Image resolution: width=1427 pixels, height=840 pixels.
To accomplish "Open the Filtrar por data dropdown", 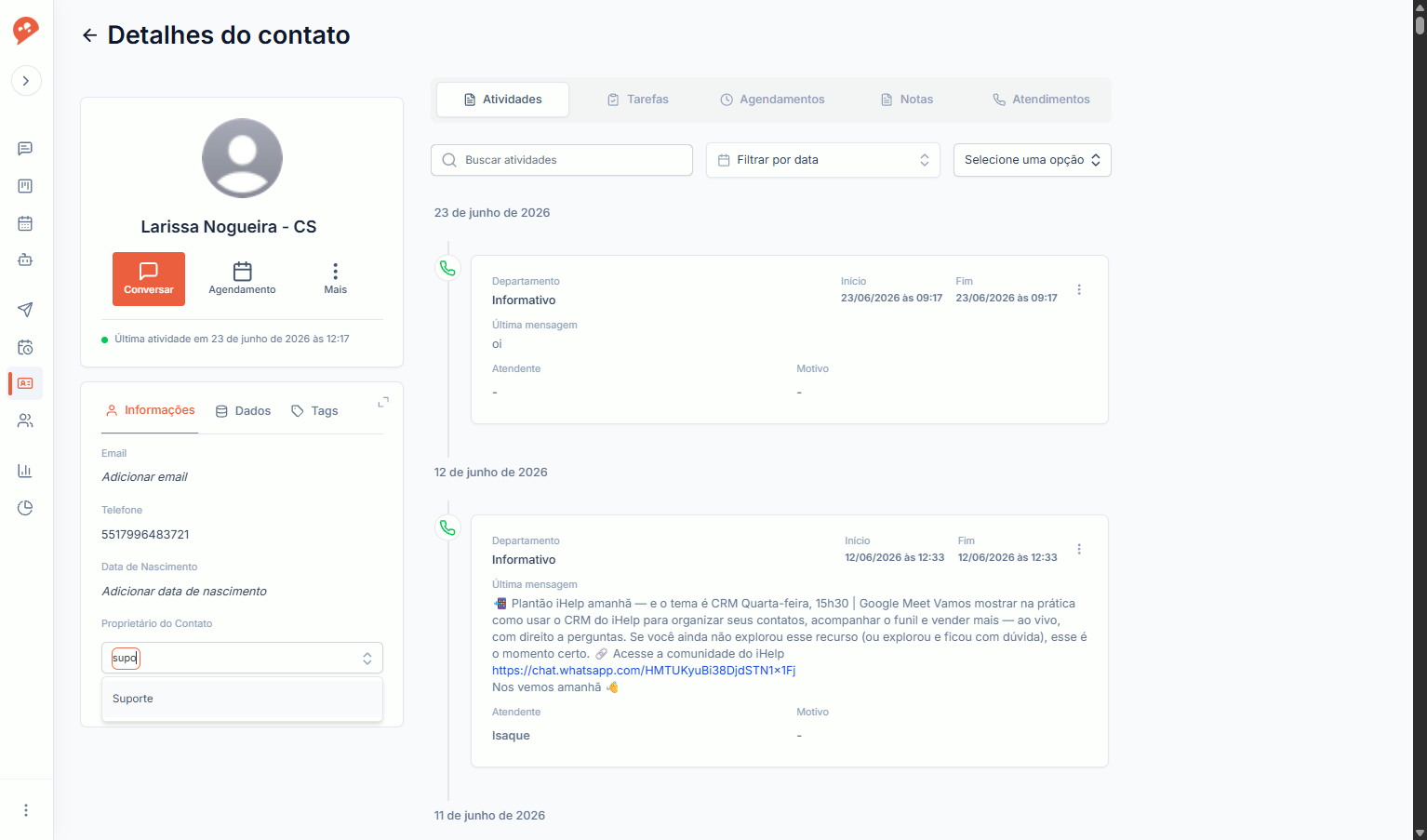I will point(823,160).
